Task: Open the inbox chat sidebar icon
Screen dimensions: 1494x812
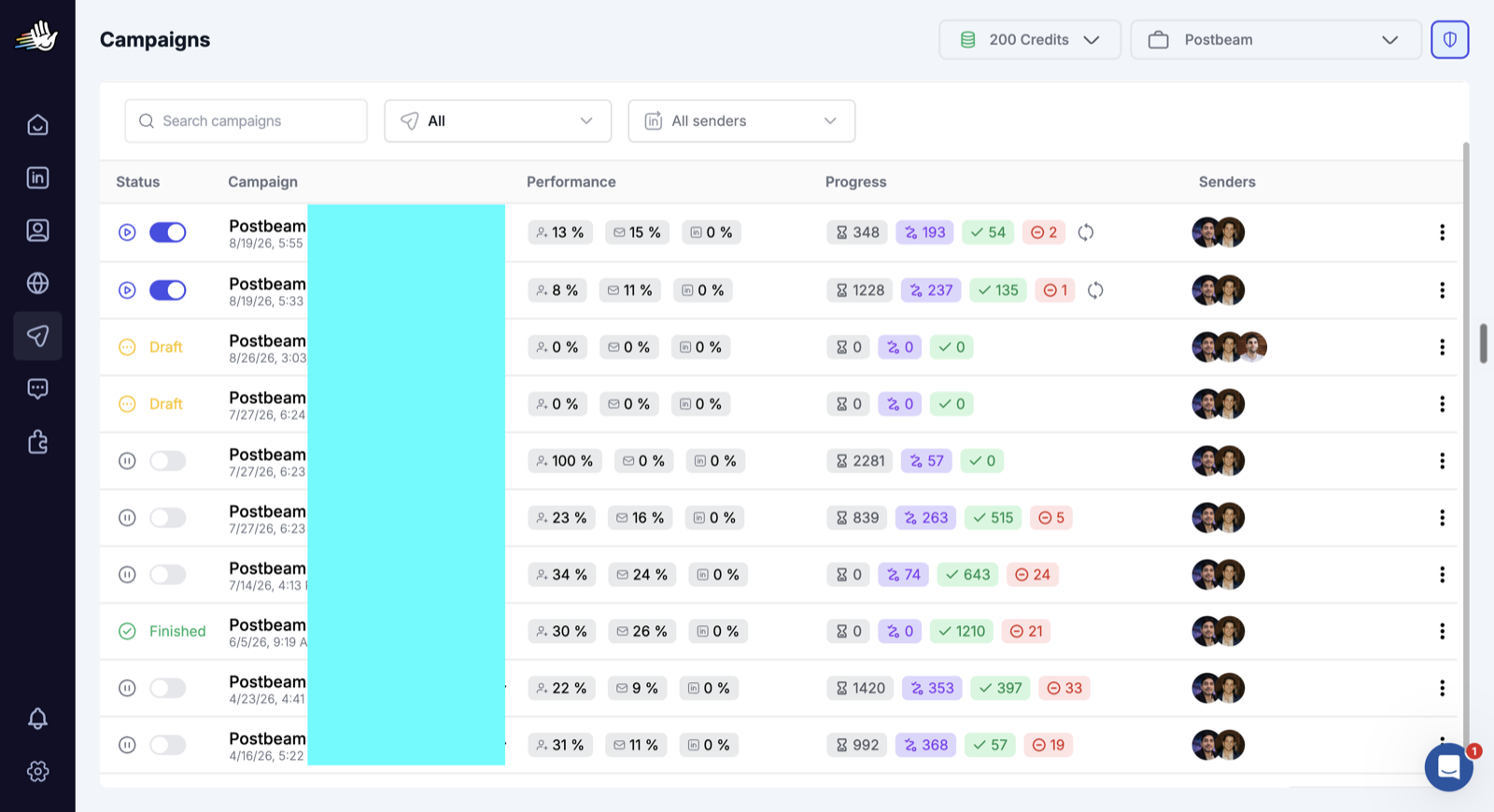Action: (x=37, y=388)
